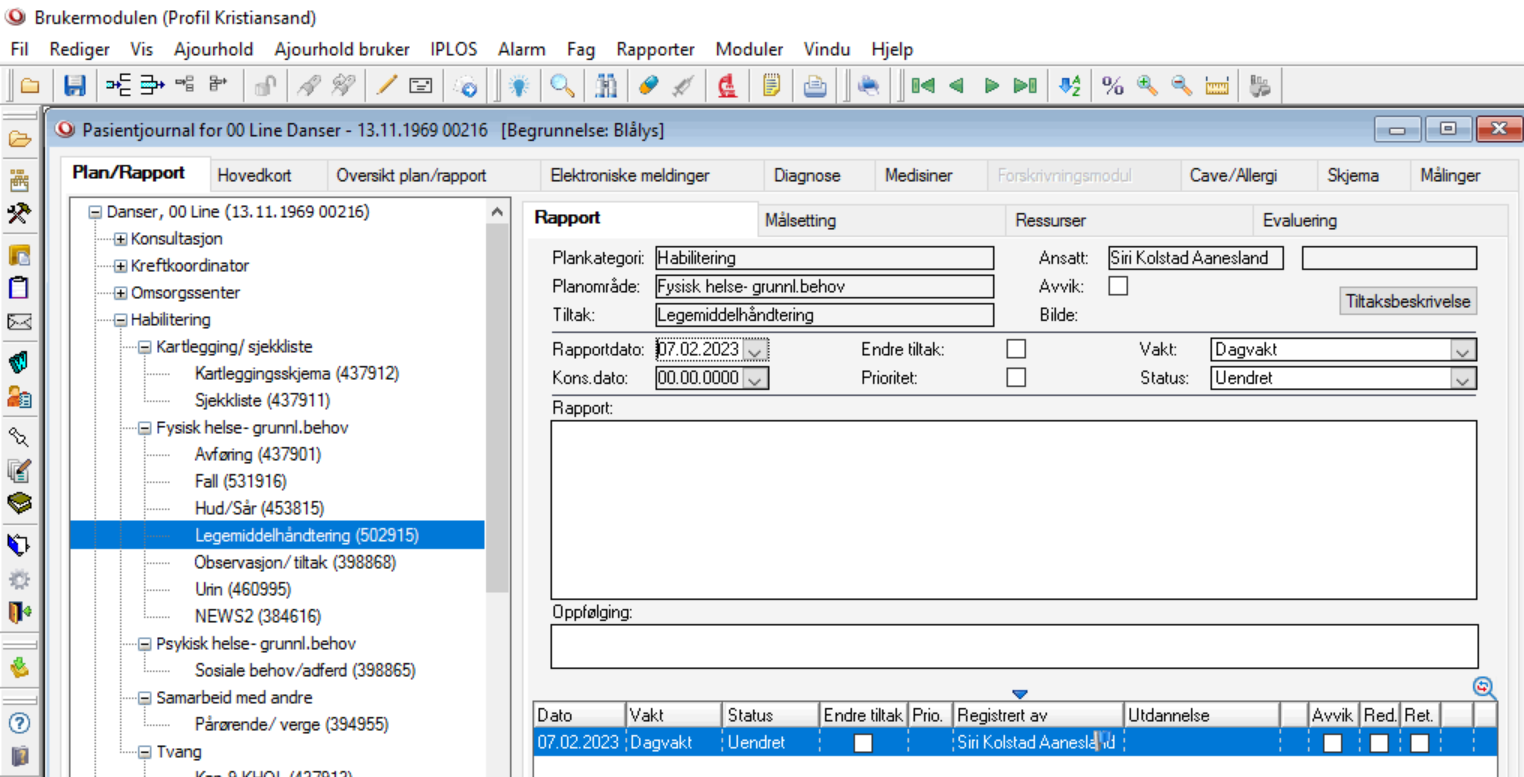Click the red microscope icon
1524x777 pixels.
click(728, 86)
